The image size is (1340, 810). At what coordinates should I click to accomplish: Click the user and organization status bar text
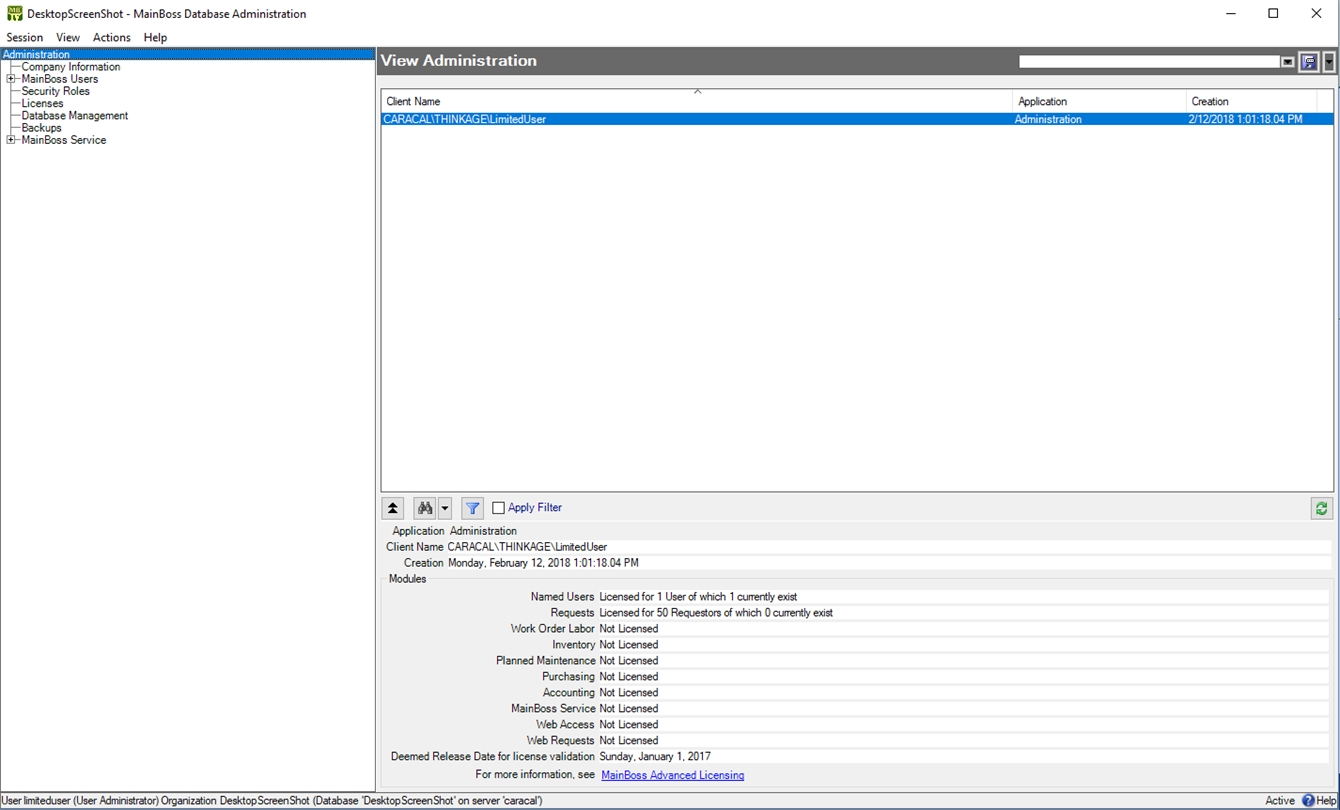272,801
